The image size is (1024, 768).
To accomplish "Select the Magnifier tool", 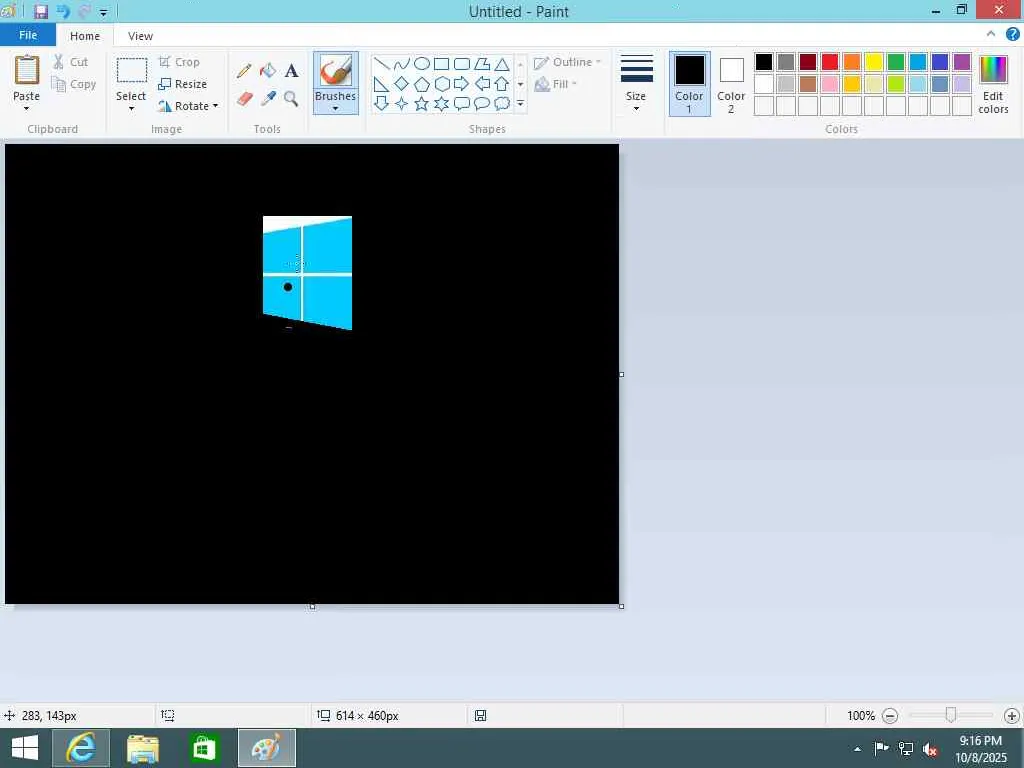I will pos(291,99).
